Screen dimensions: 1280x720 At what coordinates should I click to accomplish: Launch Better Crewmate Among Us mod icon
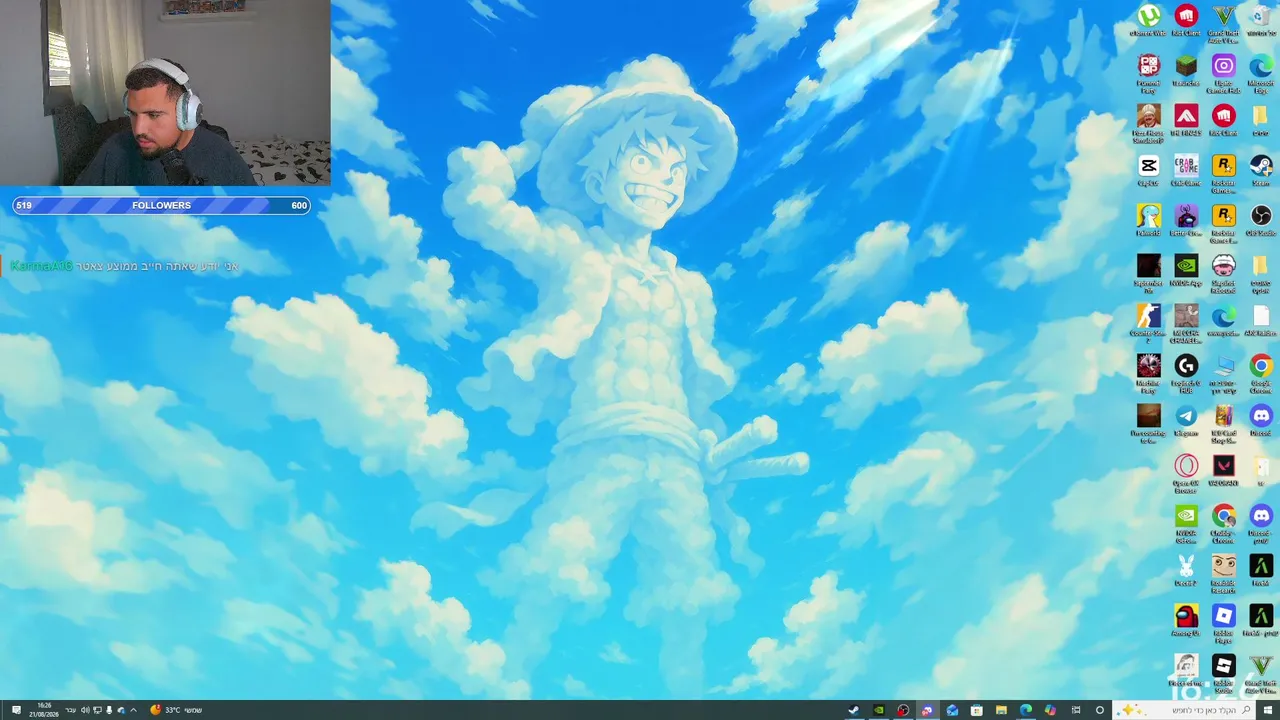[1186, 220]
